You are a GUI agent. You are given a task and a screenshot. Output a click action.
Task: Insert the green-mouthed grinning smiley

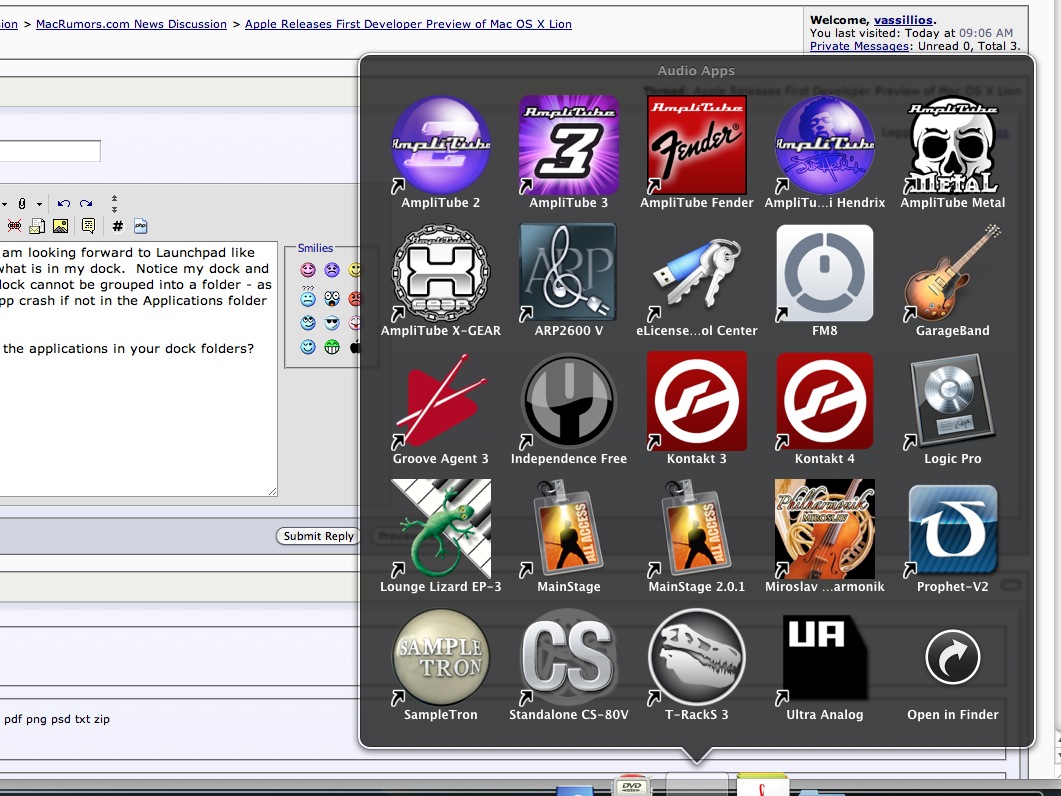[x=332, y=347]
